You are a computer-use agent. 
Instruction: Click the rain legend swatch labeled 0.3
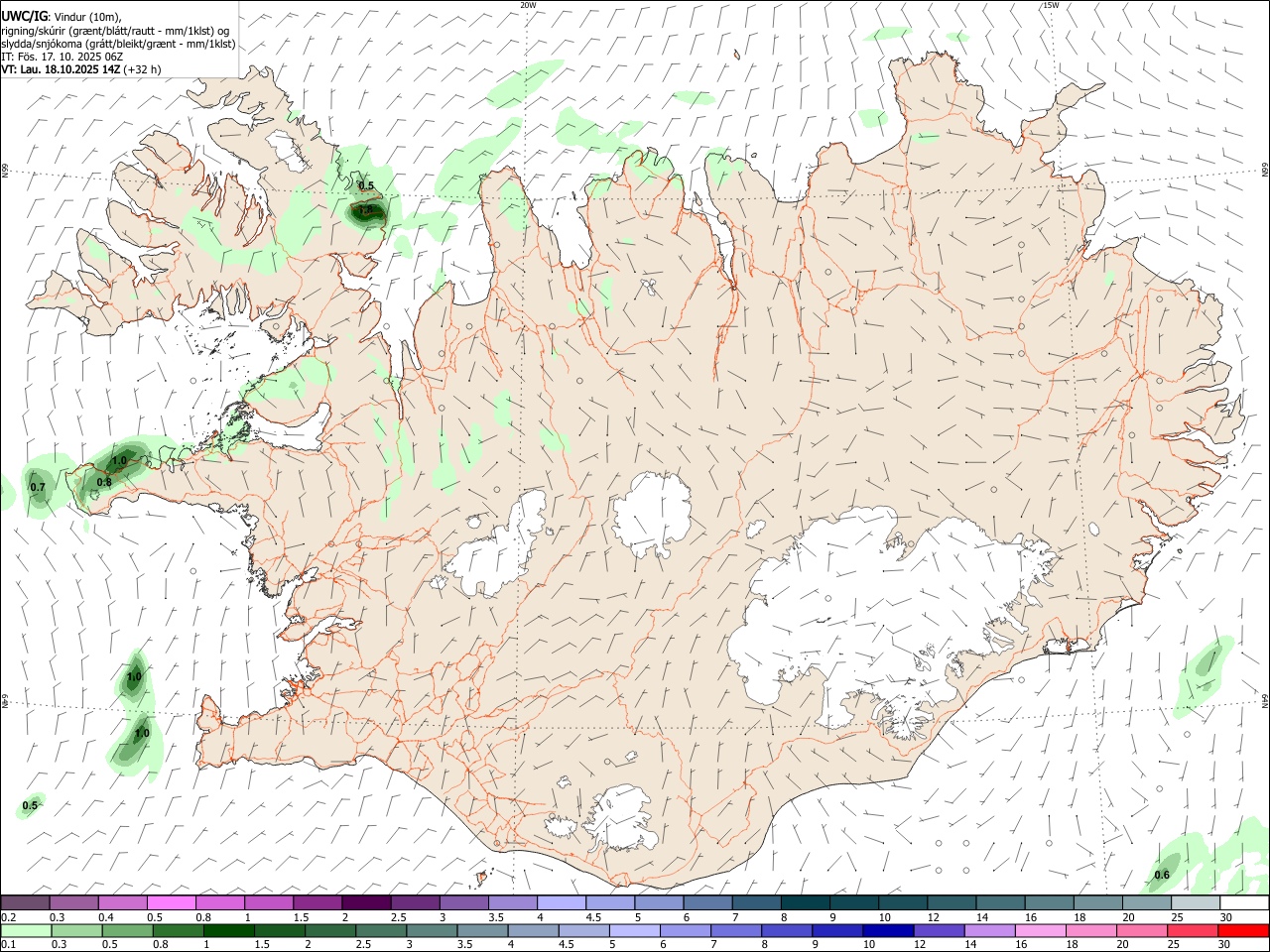(77, 931)
